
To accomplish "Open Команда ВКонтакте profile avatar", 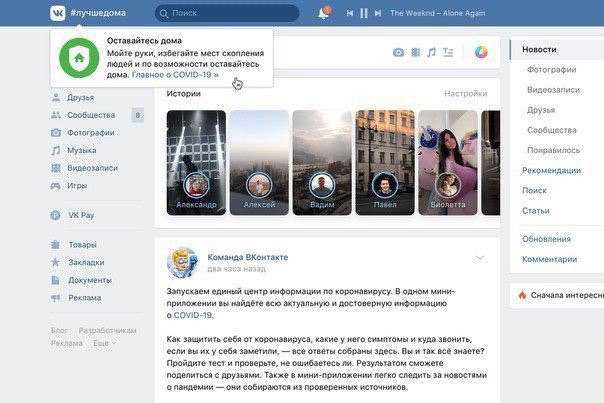I will 183,263.
